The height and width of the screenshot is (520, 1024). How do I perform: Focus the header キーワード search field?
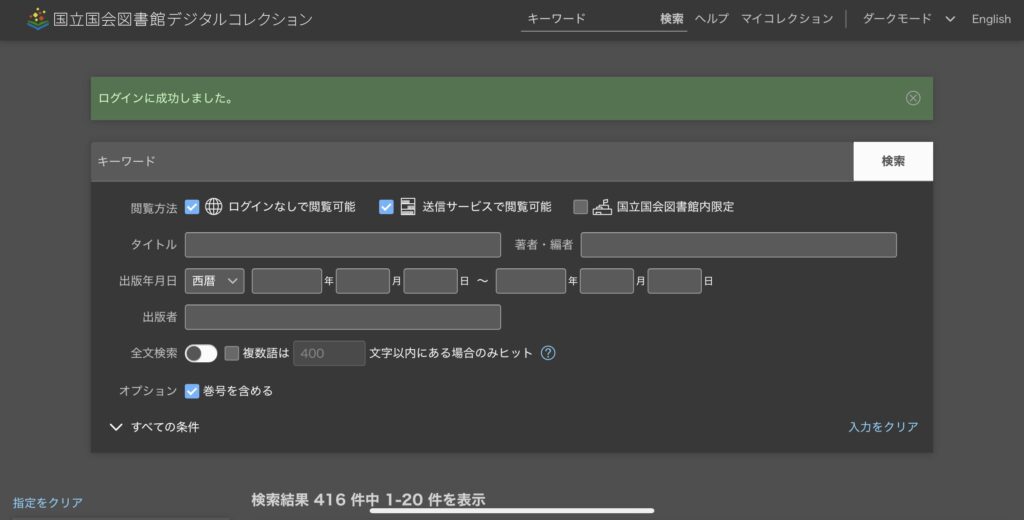pyautogui.click(x=588, y=19)
